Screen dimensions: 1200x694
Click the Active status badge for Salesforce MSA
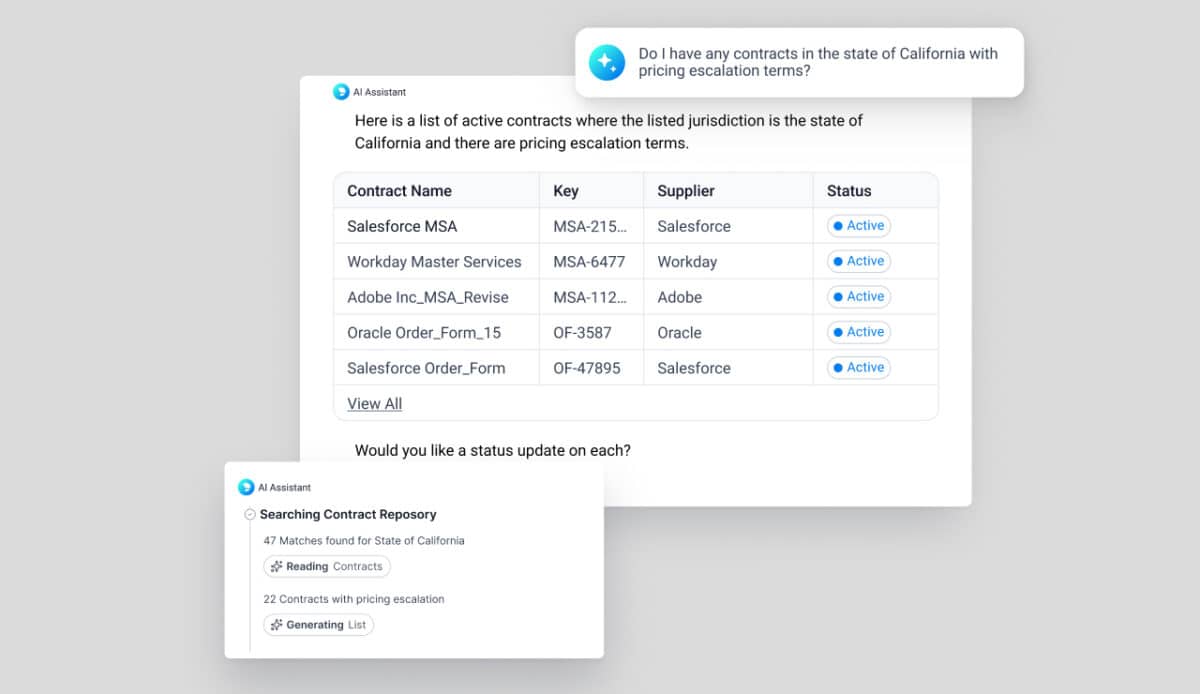(858, 226)
